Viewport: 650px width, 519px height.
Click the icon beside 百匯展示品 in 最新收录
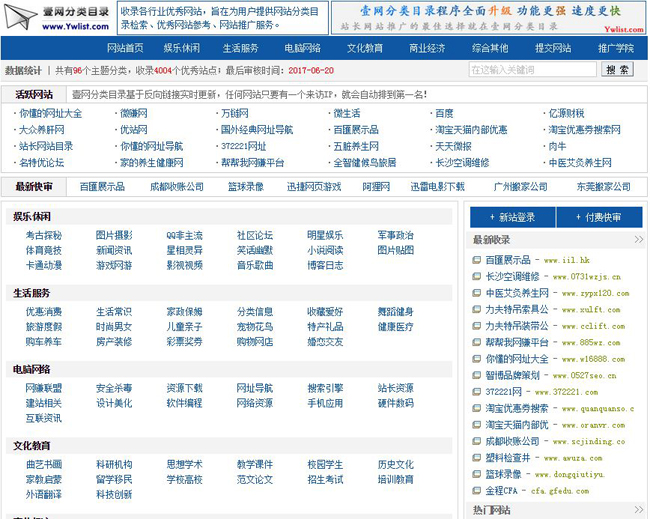click(x=477, y=260)
